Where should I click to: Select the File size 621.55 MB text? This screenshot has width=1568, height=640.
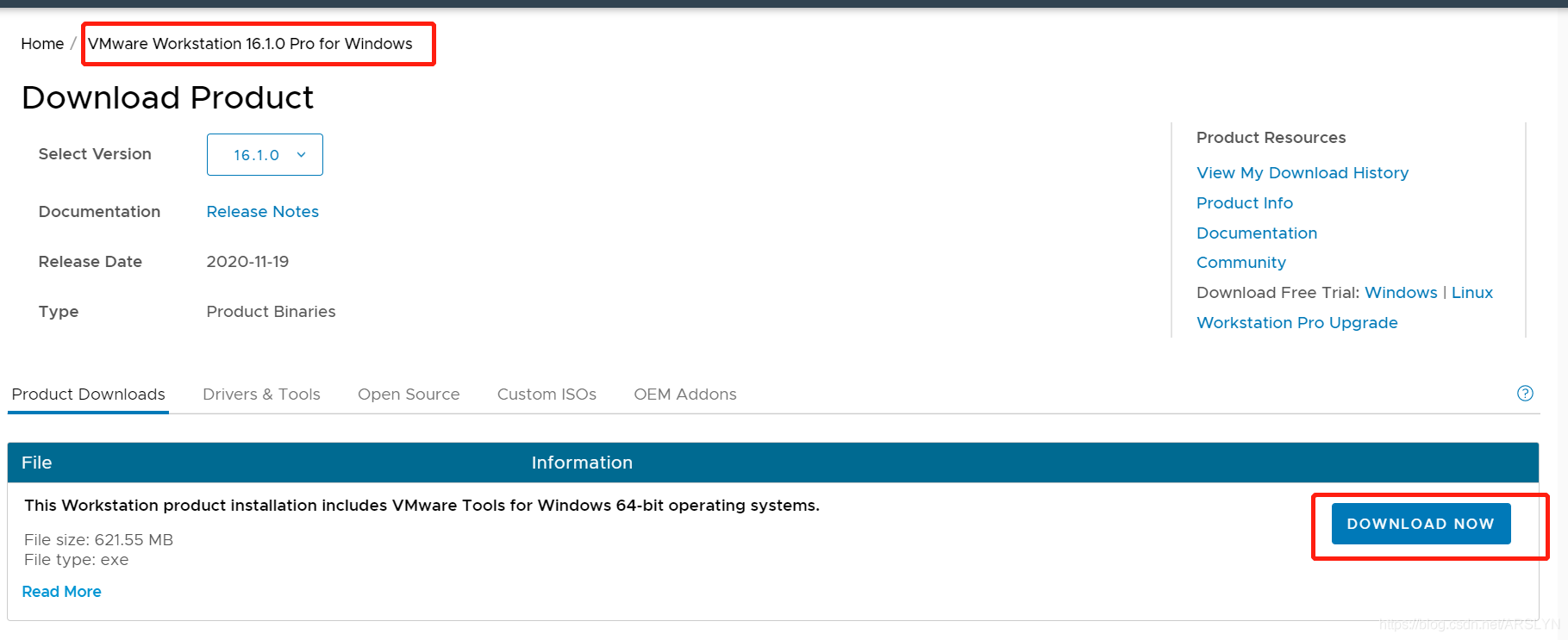tap(98, 540)
